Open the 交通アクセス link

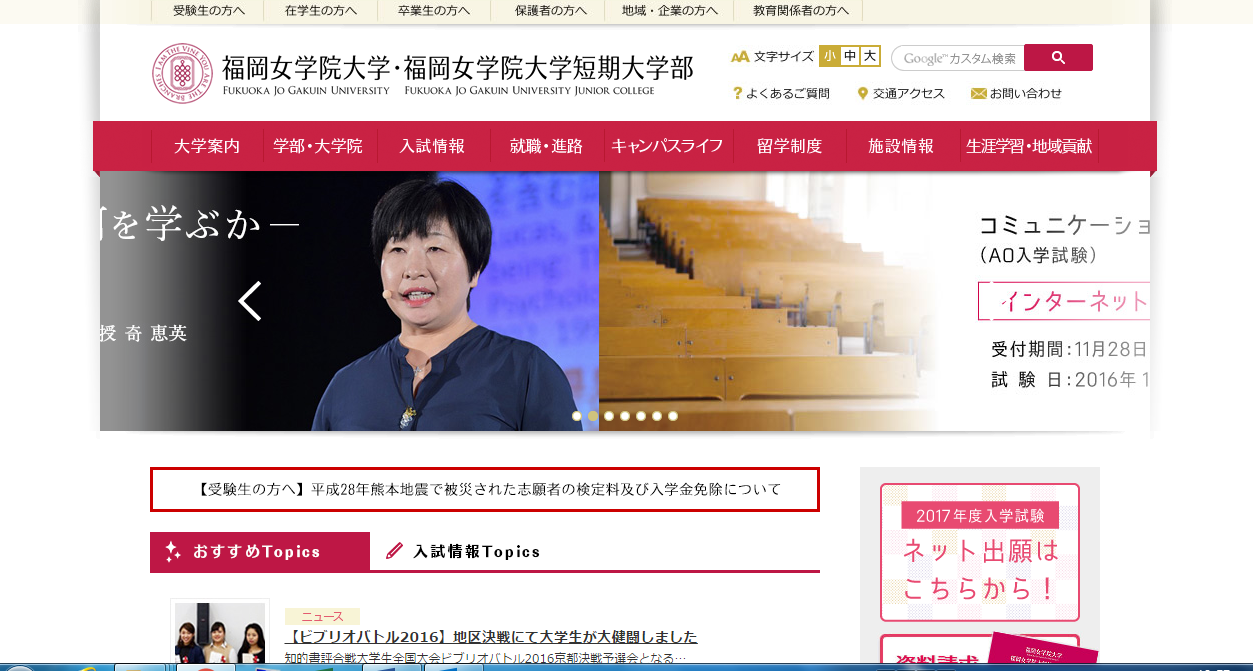908,93
